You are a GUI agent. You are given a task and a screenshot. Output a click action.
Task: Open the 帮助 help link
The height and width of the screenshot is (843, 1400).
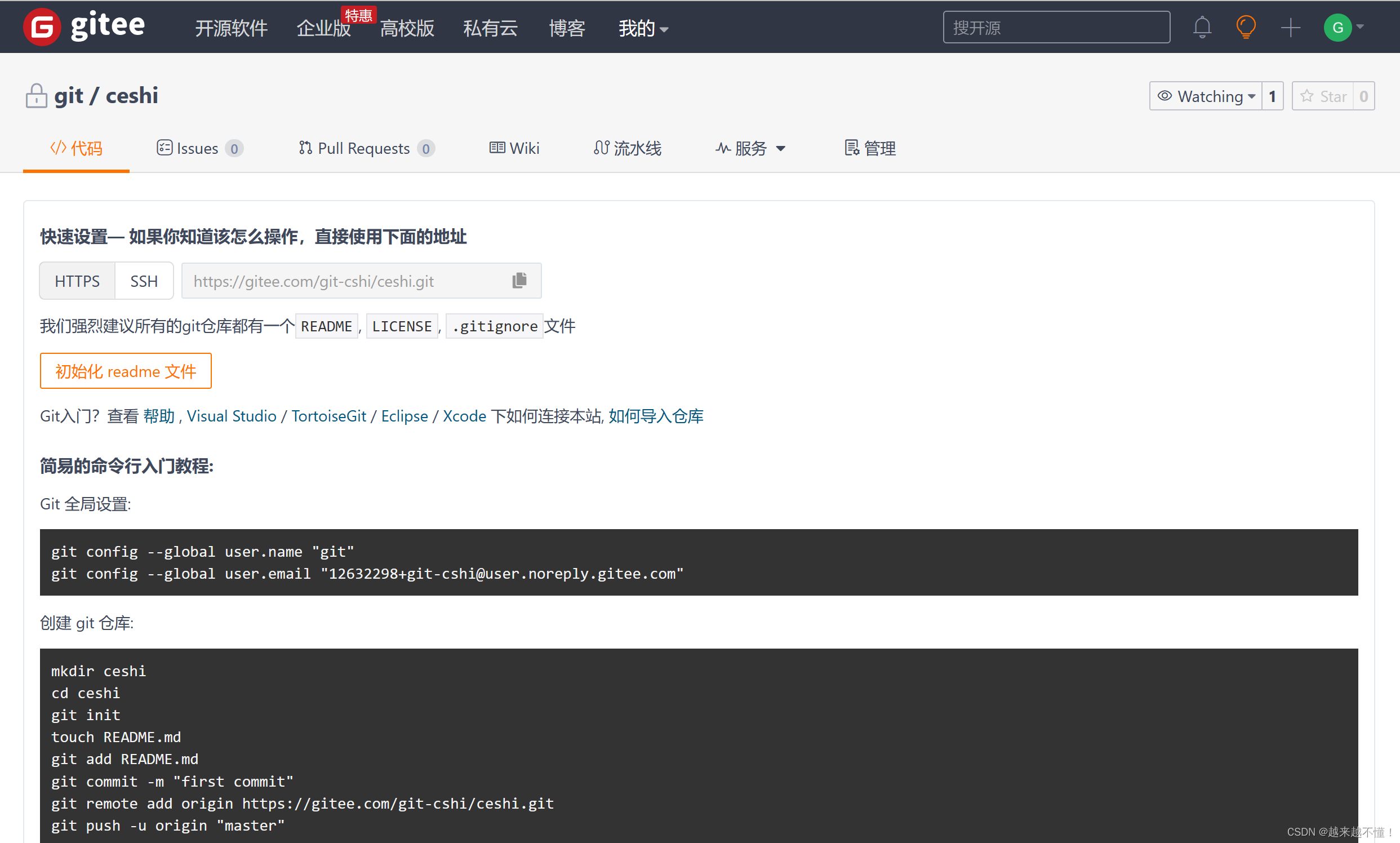click(158, 416)
